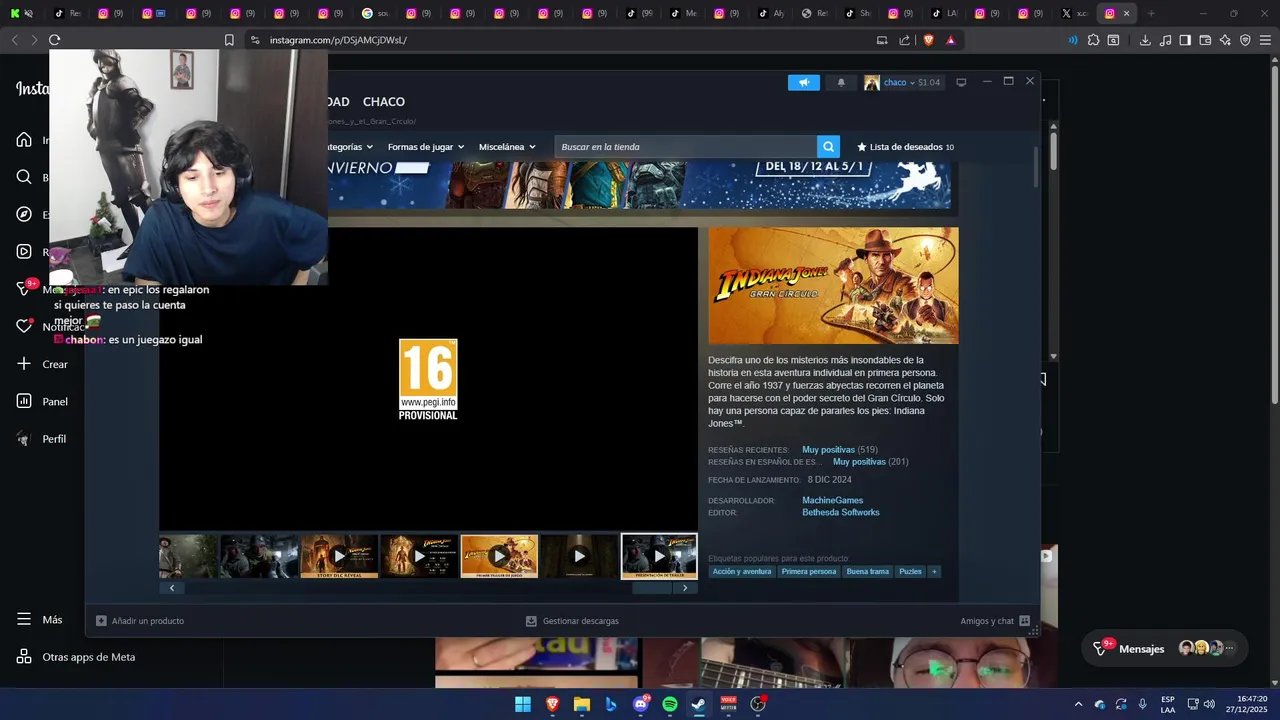The height and width of the screenshot is (720, 1280).
Task: Click the Windows Start button
Action: click(x=523, y=704)
